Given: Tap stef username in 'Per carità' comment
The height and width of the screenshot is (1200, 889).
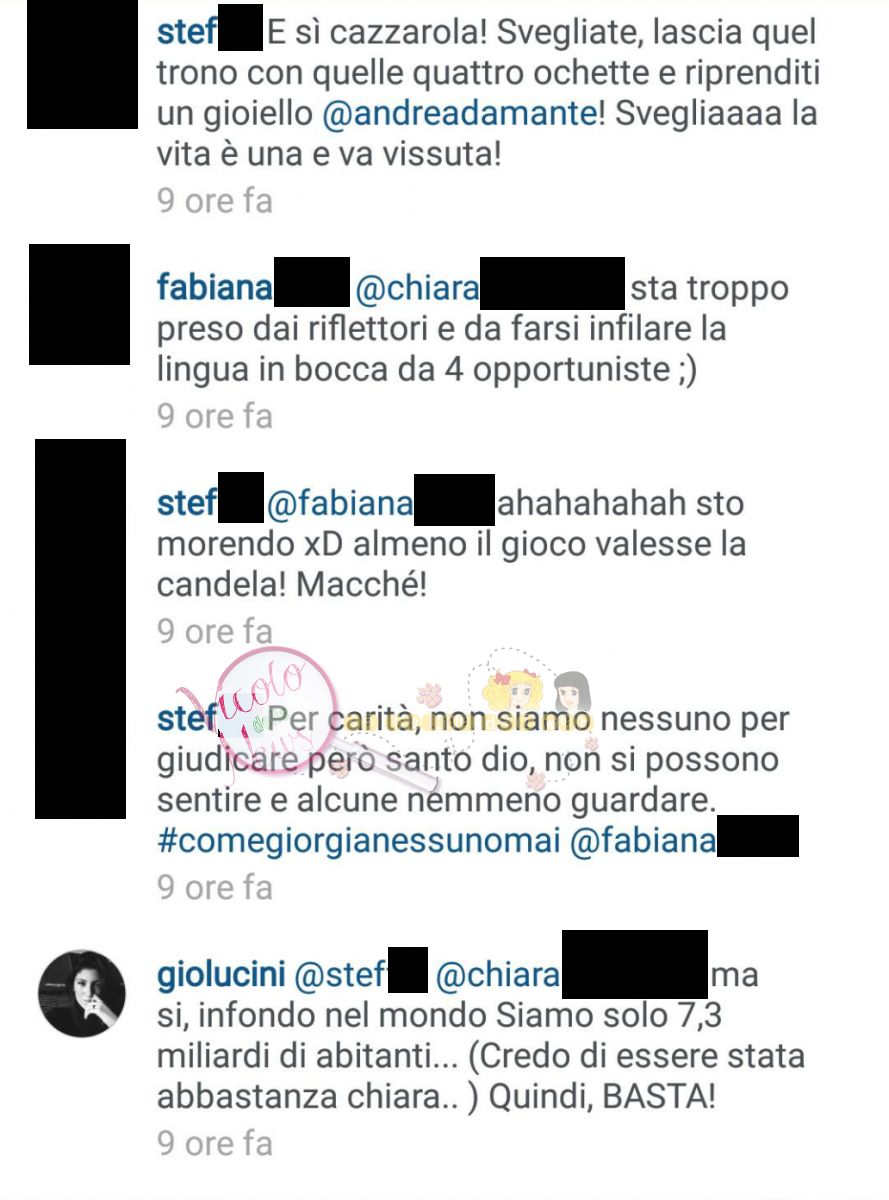Looking at the screenshot, I should (187, 717).
